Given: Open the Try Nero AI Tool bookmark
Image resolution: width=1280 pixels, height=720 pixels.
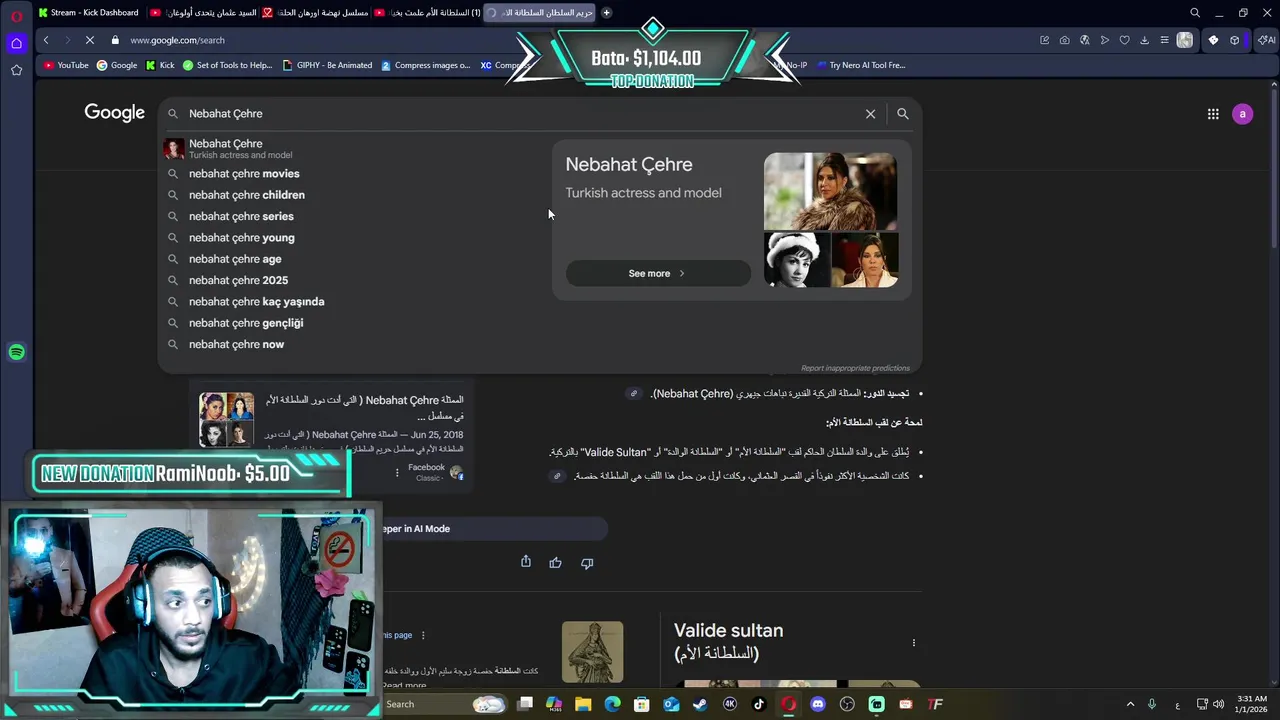Looking at the screenshot, I should [x=860, y=65].
